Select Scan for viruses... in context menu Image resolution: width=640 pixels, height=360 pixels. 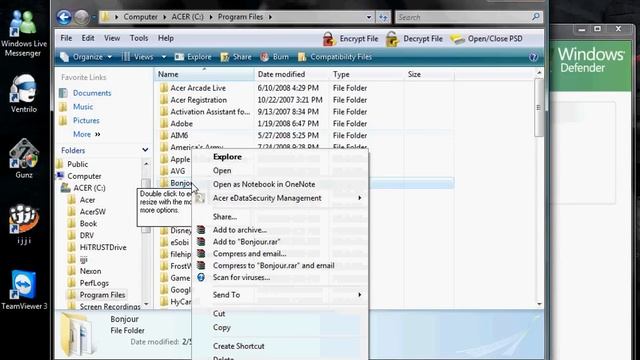click(241, 277)
